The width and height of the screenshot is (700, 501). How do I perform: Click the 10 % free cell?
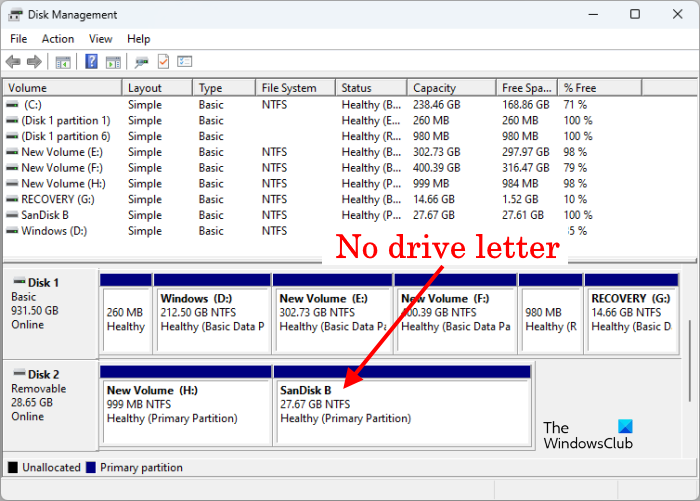(x=575, y=199)
